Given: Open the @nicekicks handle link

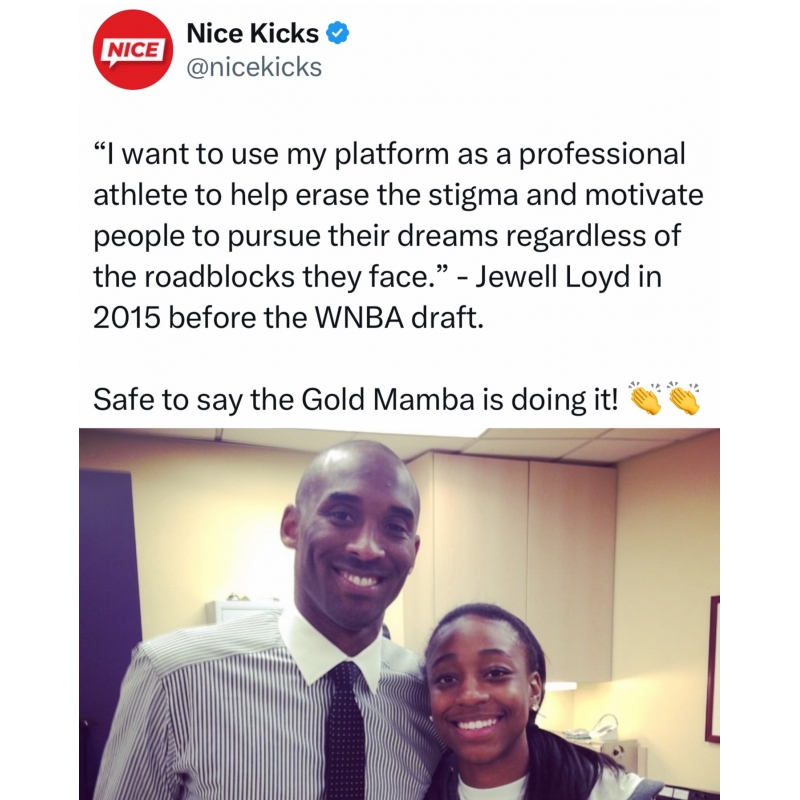Looking at the screenshot, I should click(x=254, y=67).
